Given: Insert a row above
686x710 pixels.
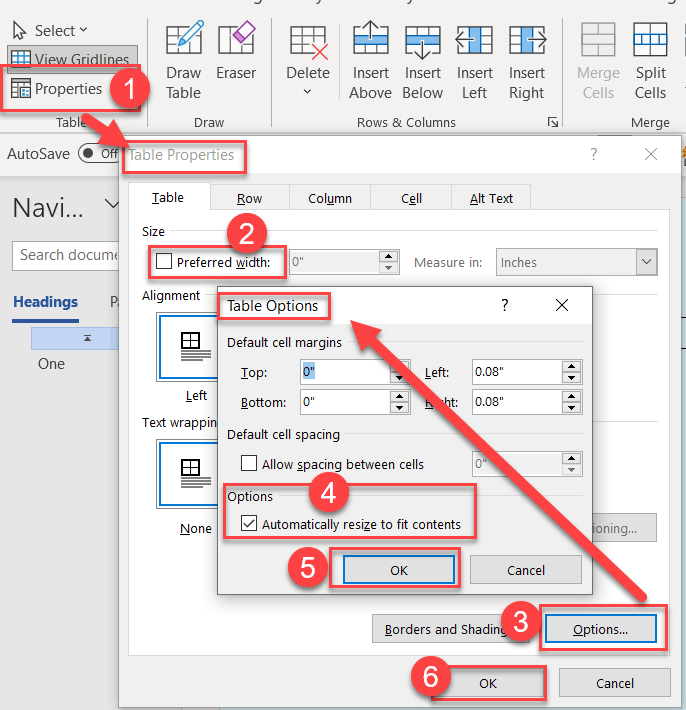Looking at the screenshot, I should click(370, 60).
